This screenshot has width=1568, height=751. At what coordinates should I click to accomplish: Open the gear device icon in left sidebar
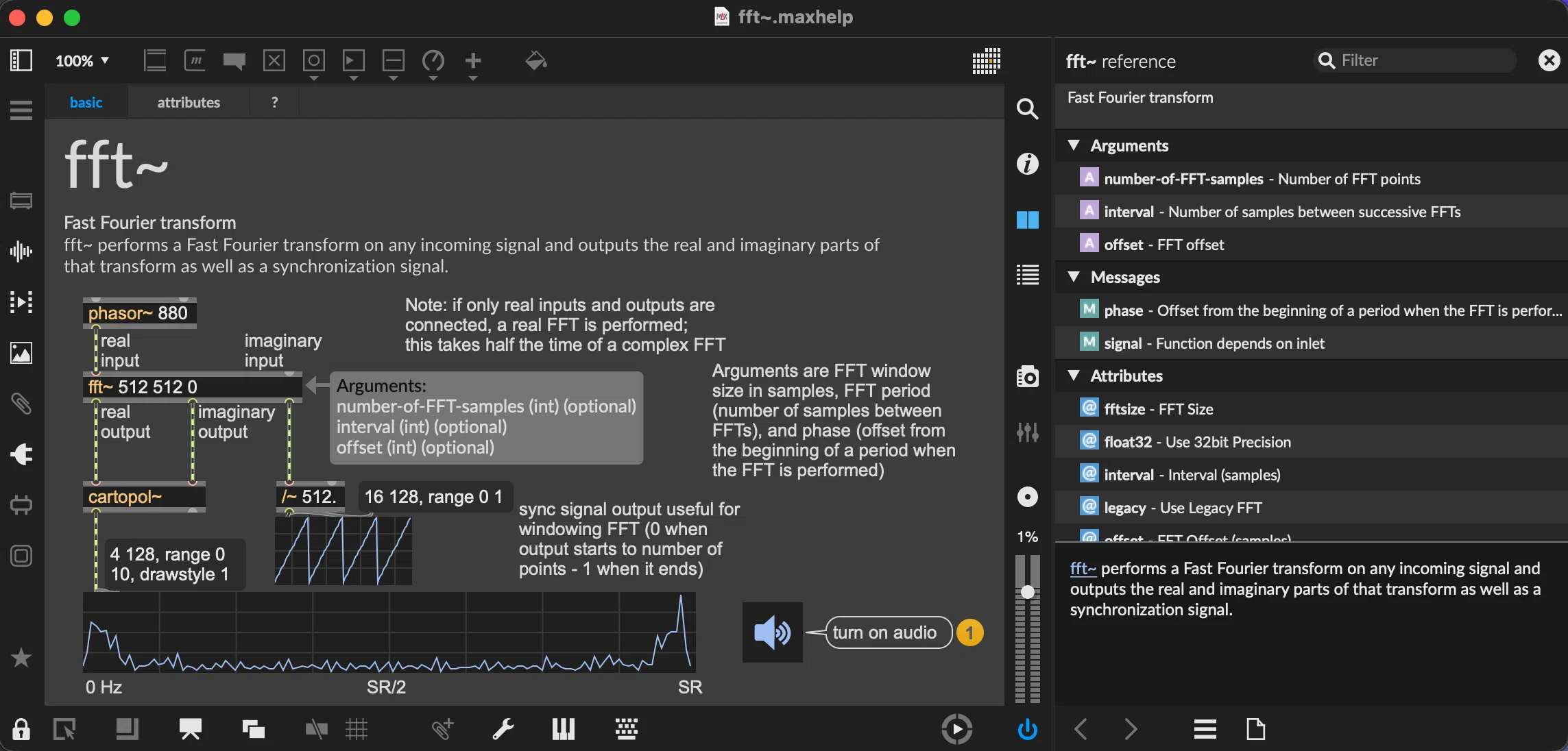(21, 505)
